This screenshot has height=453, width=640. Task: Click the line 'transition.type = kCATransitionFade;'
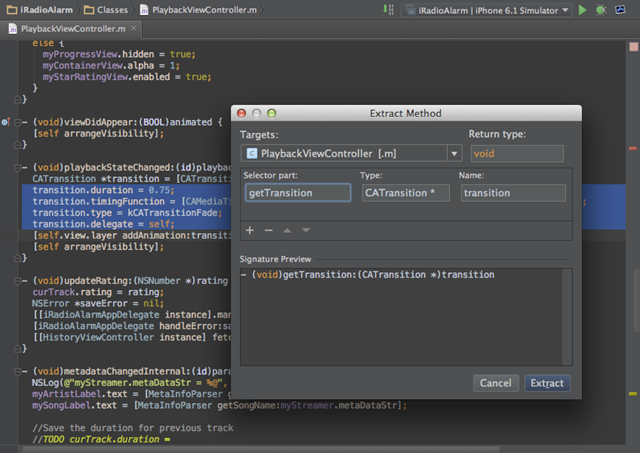[127, 213]
